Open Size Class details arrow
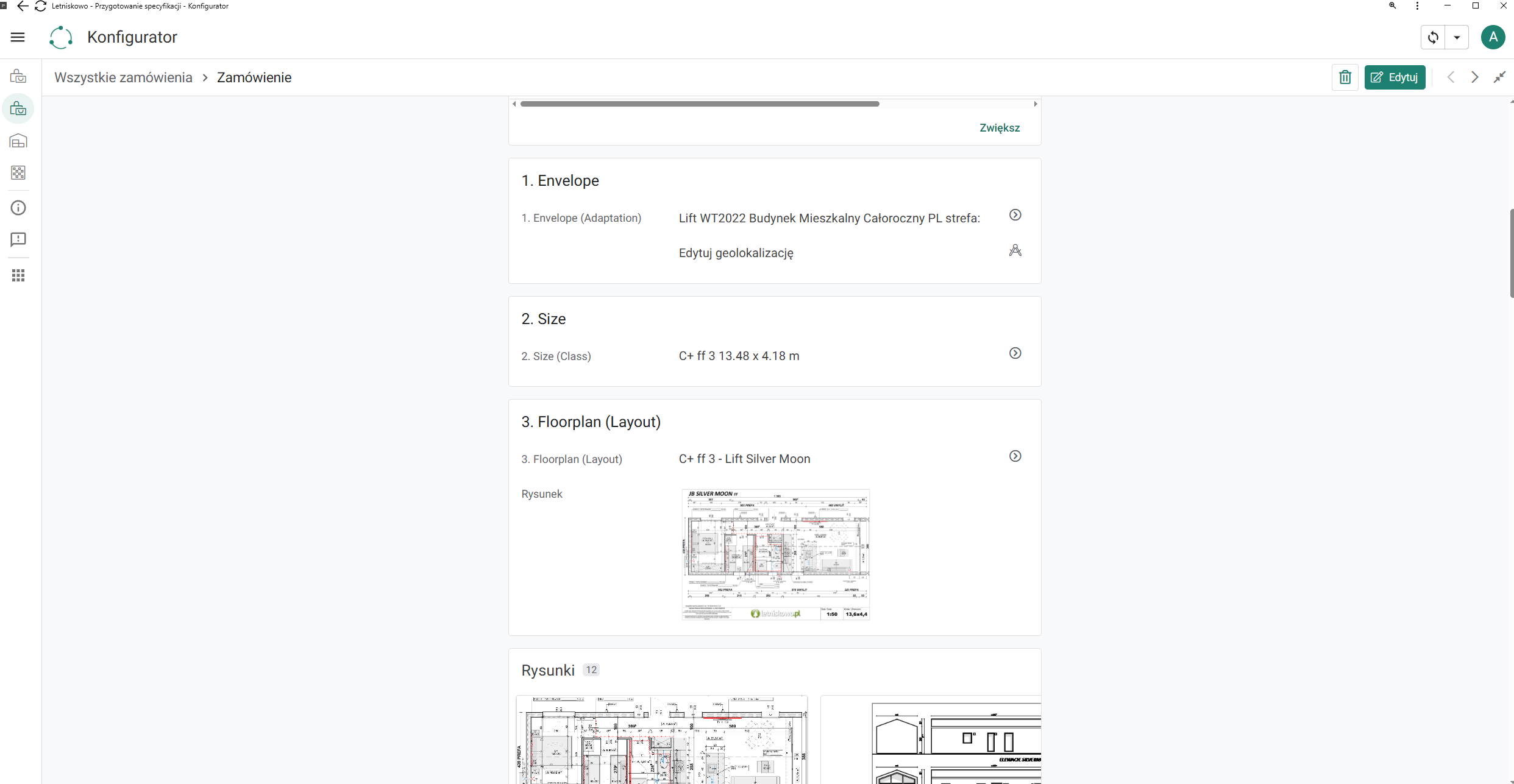 pos(1015,353)
